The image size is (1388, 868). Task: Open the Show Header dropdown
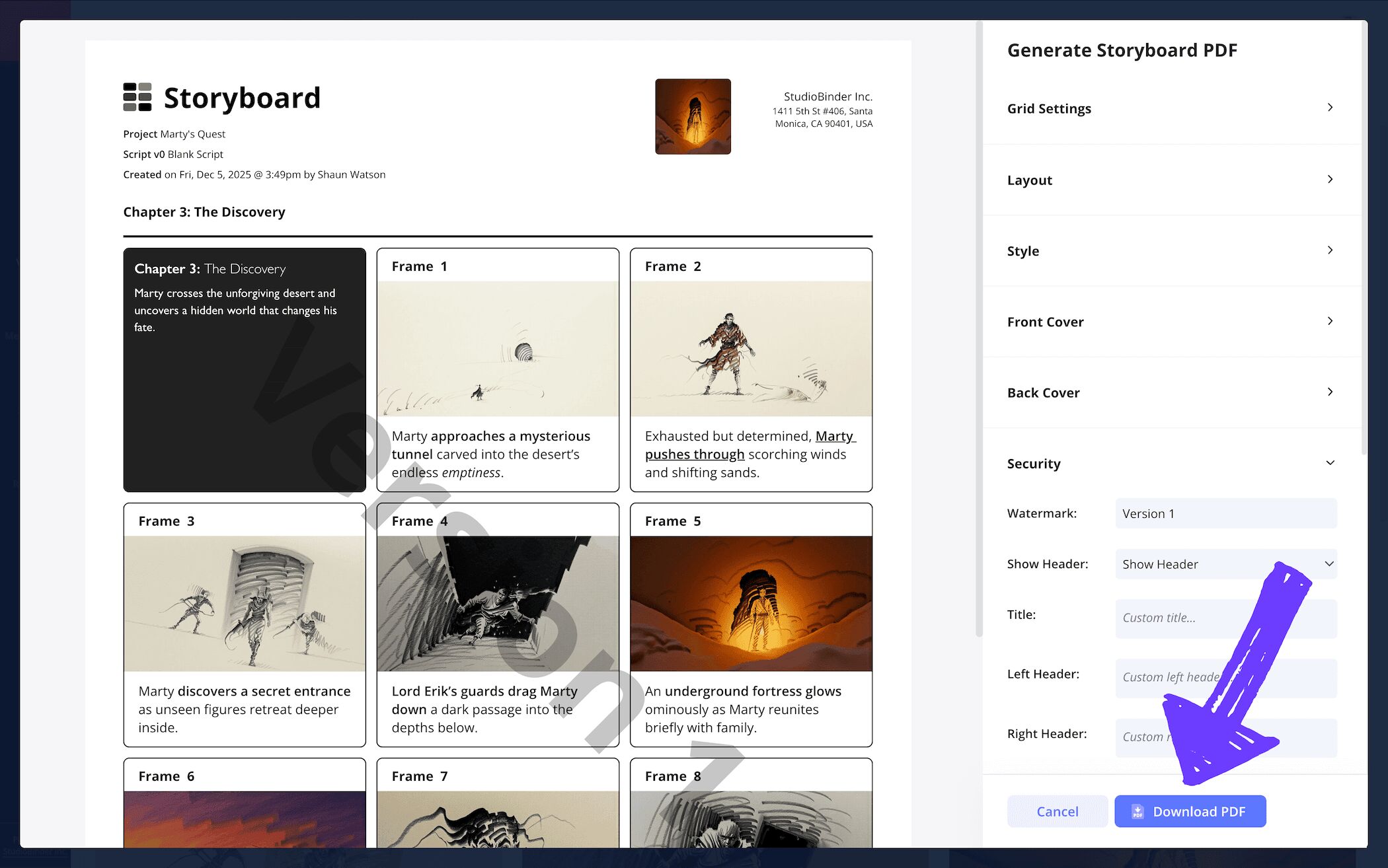pyautogui.click(x=1225, y=564)
